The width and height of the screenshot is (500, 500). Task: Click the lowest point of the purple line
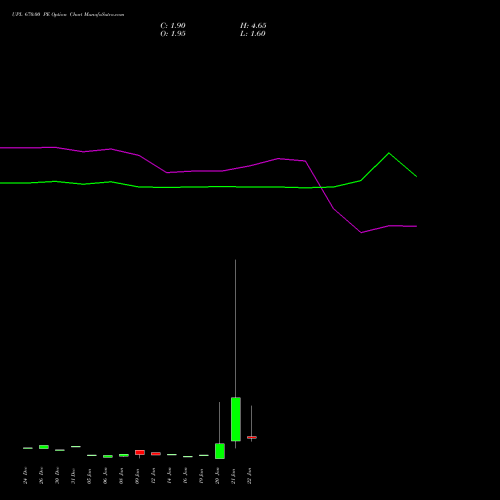tap(361, 233)
